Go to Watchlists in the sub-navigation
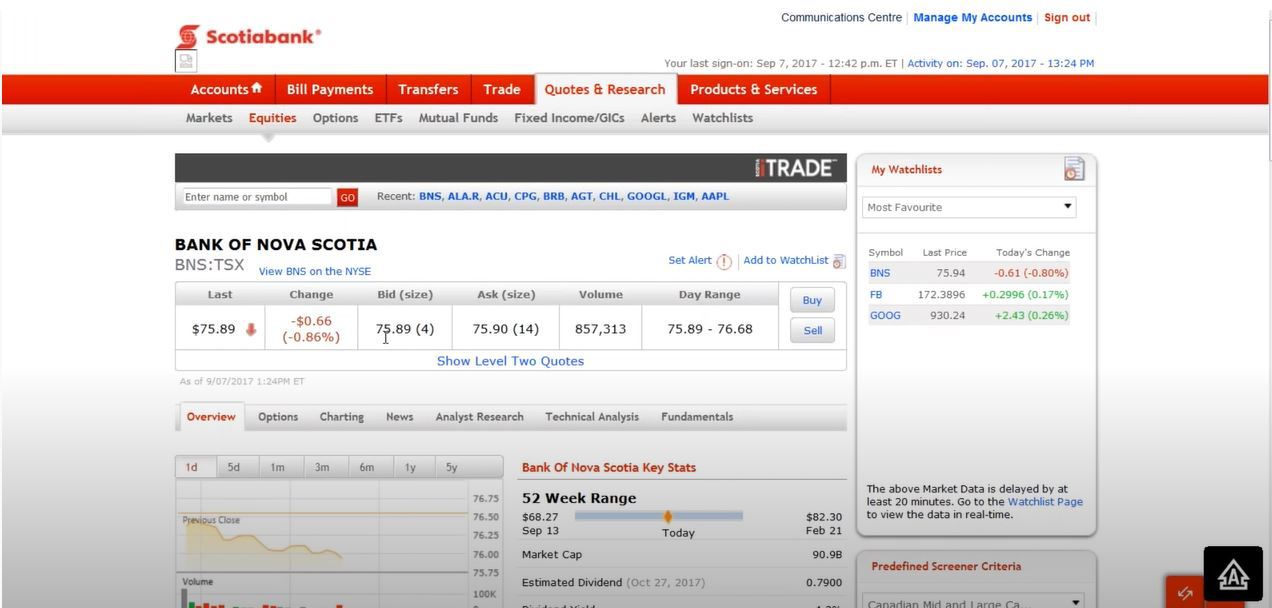Viewport: 1272px width, 608px height. tap(722, 118)
